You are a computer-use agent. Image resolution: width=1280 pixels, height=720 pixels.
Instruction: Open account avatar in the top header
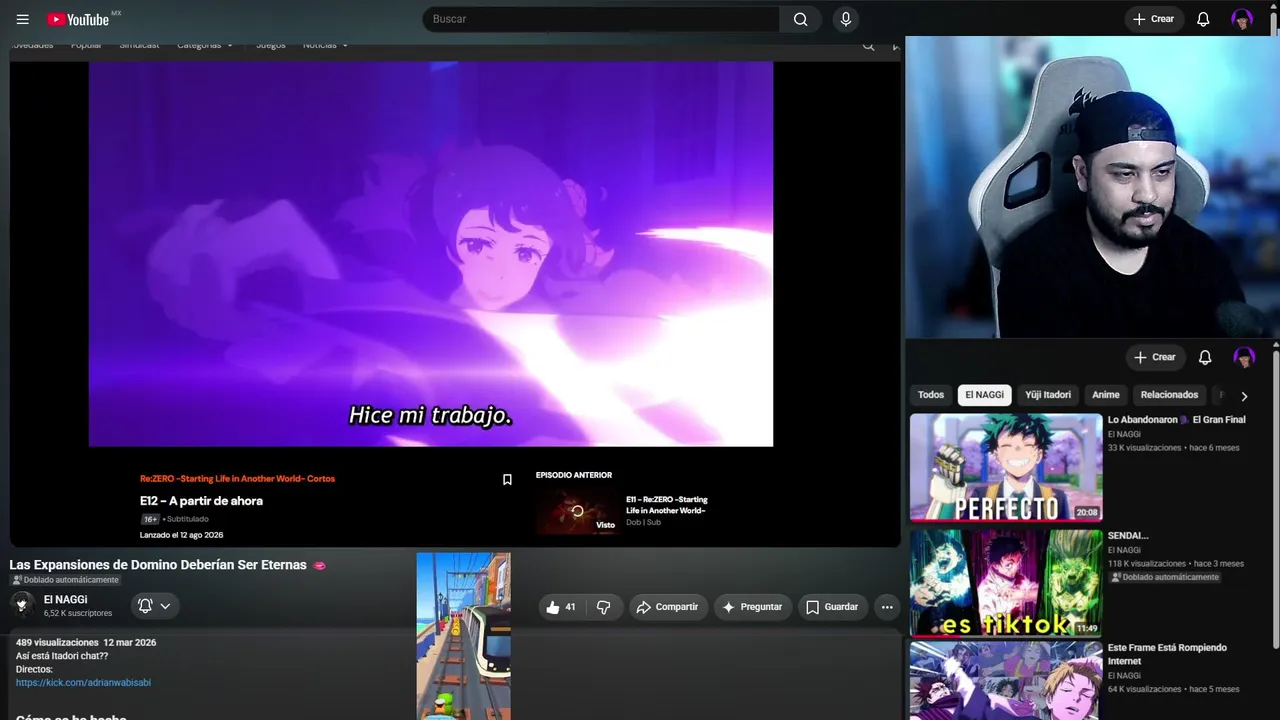pyautogui.click(x=1242, y=19)
